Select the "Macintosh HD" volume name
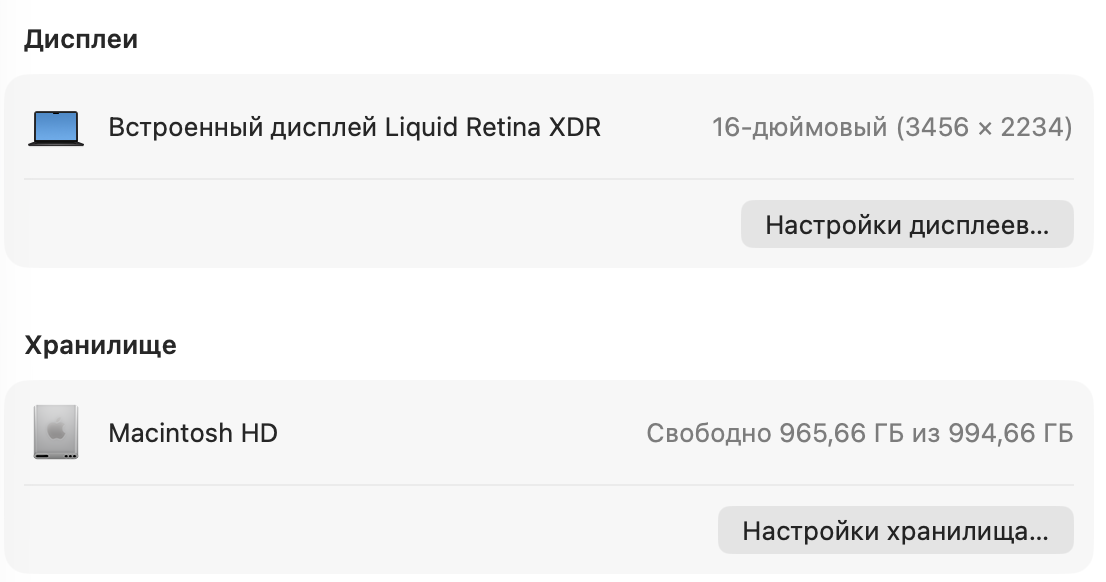Viewport: 1106px width, 582px height. tap(193, 433)
